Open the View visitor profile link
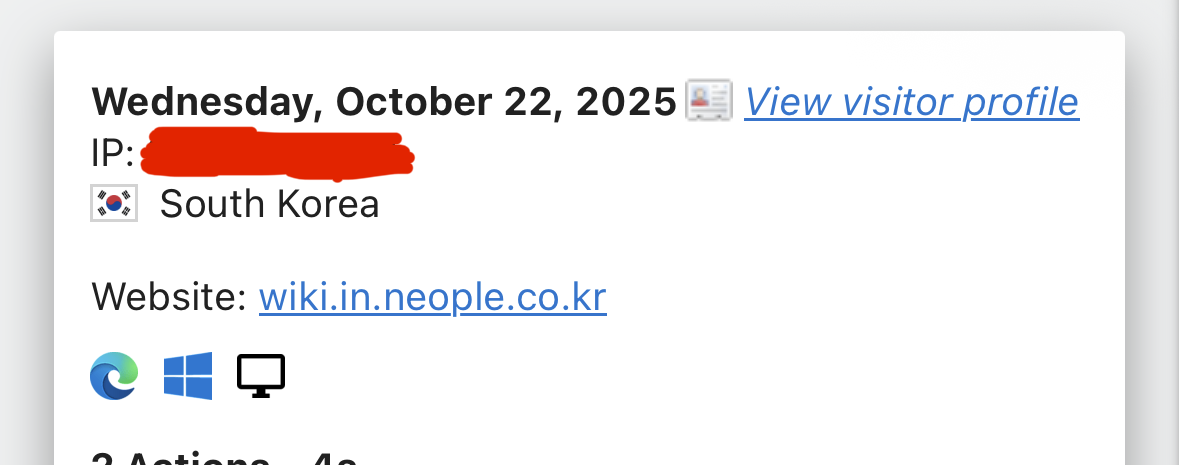The width and height of the screenshot is (1179, 465). 911,101
